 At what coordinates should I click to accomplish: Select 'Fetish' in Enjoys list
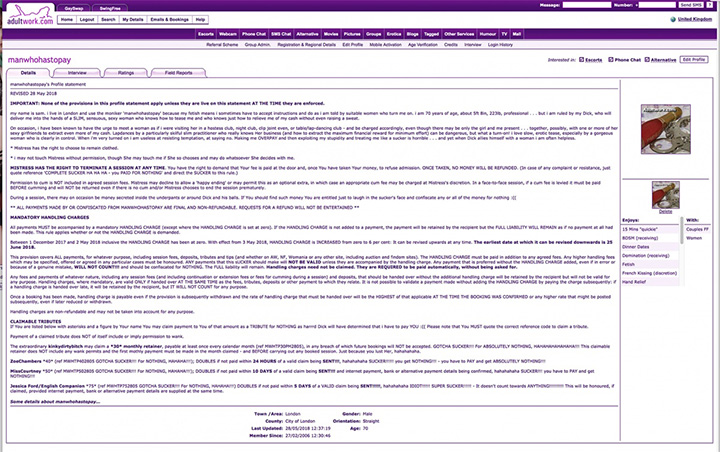pos(650,264)
